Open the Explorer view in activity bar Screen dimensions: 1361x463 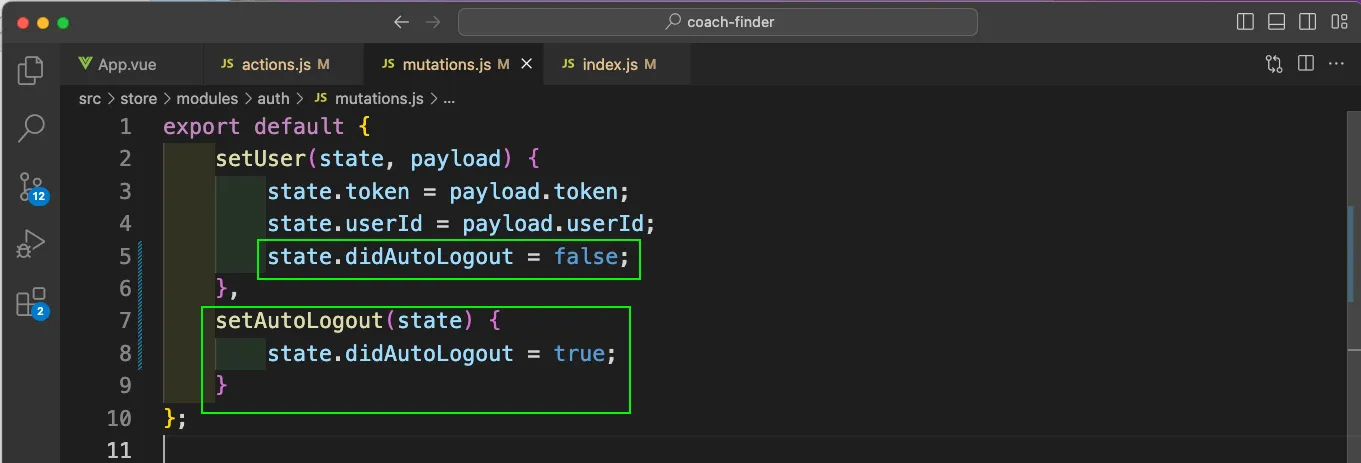31,69
